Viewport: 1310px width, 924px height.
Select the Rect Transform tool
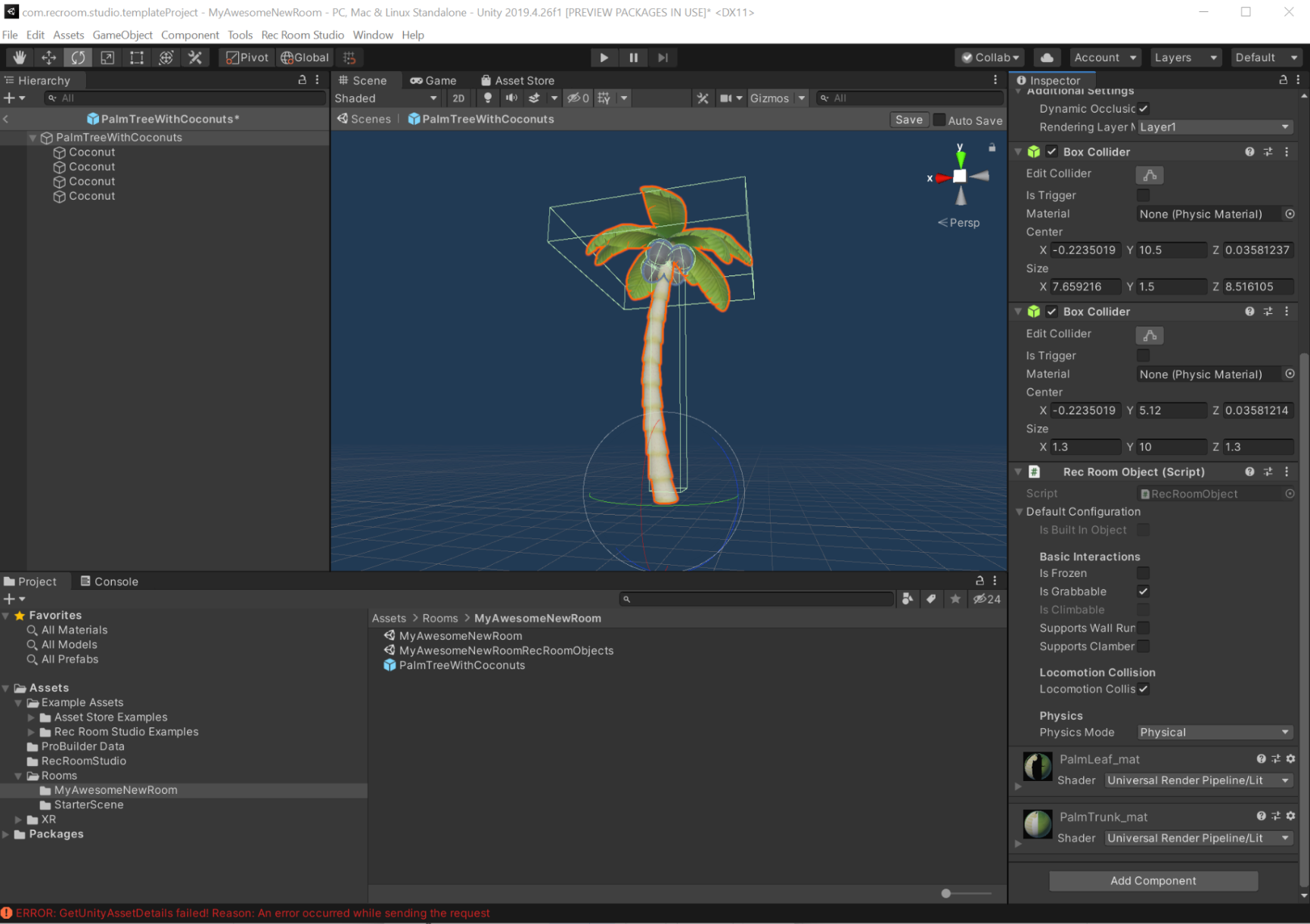[x=137, y=57]
